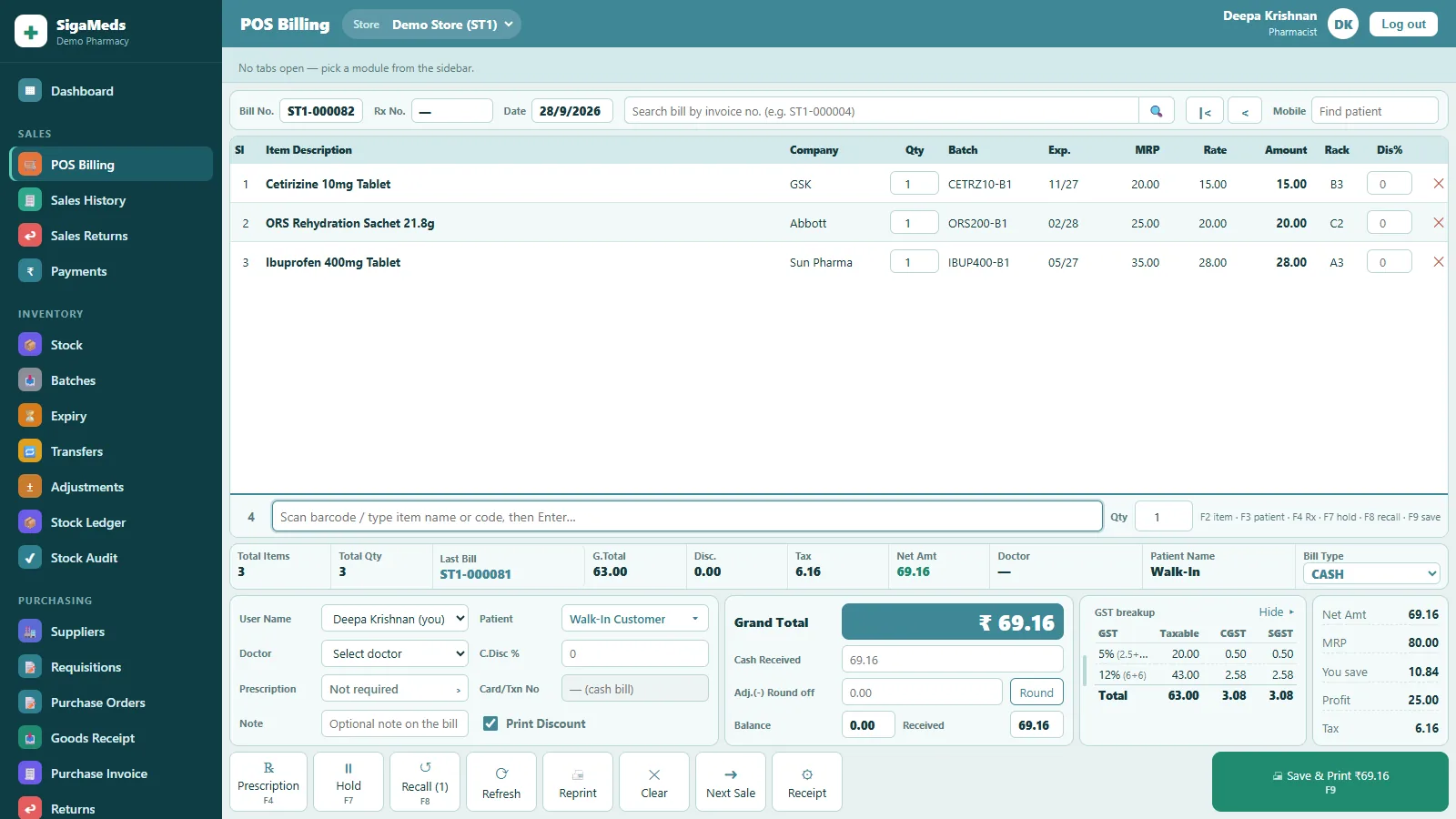Expand the Prescription Not required selector
Viewport: 1456px width, 819px height.
(x=395, y=689)
